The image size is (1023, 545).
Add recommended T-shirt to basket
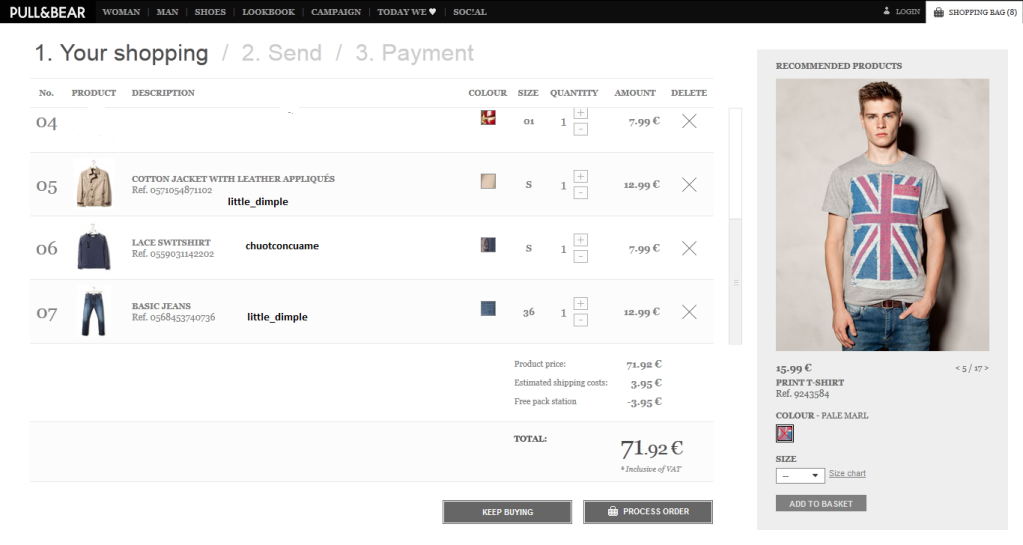820,504
